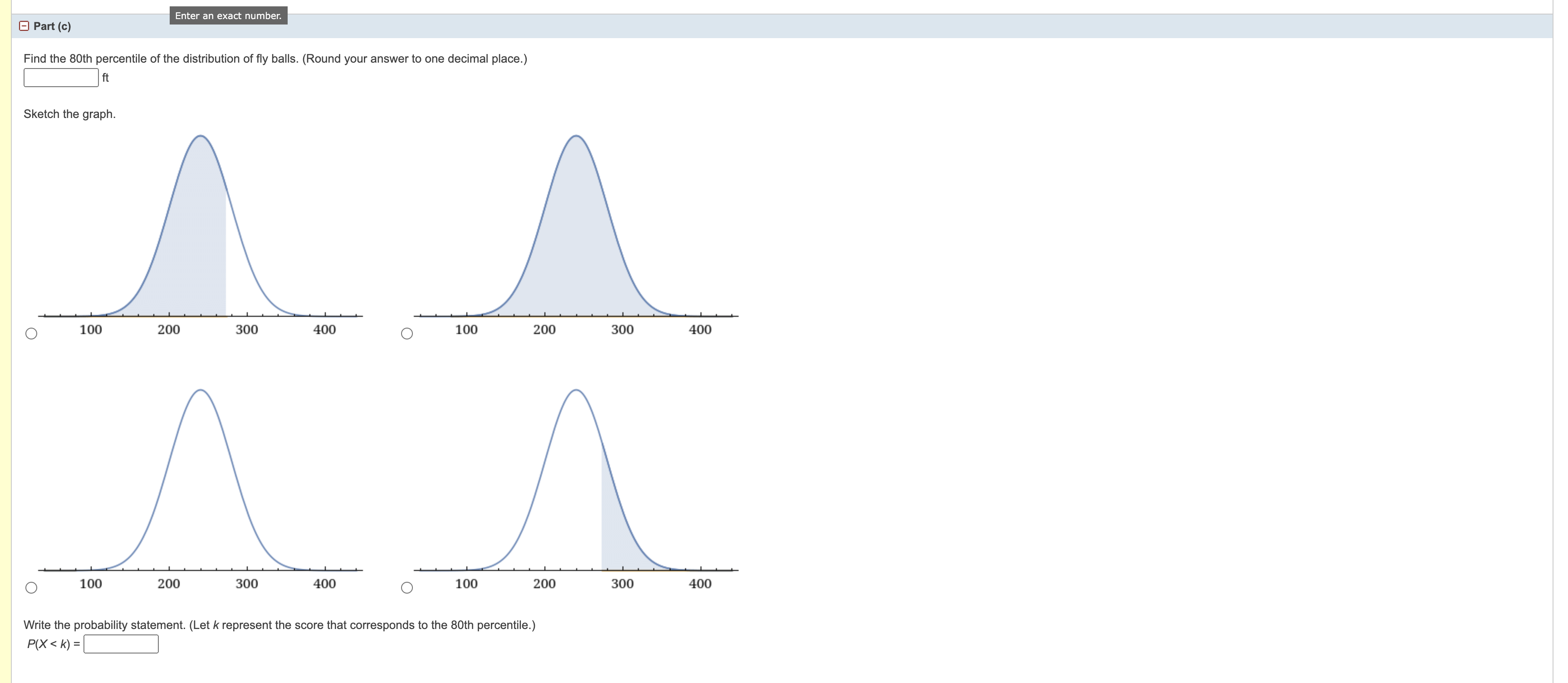This screenshot has width=1568, height=683.
Task: Click the 'Find the 80th percentile' question text
Action: (x=275, y=59)
